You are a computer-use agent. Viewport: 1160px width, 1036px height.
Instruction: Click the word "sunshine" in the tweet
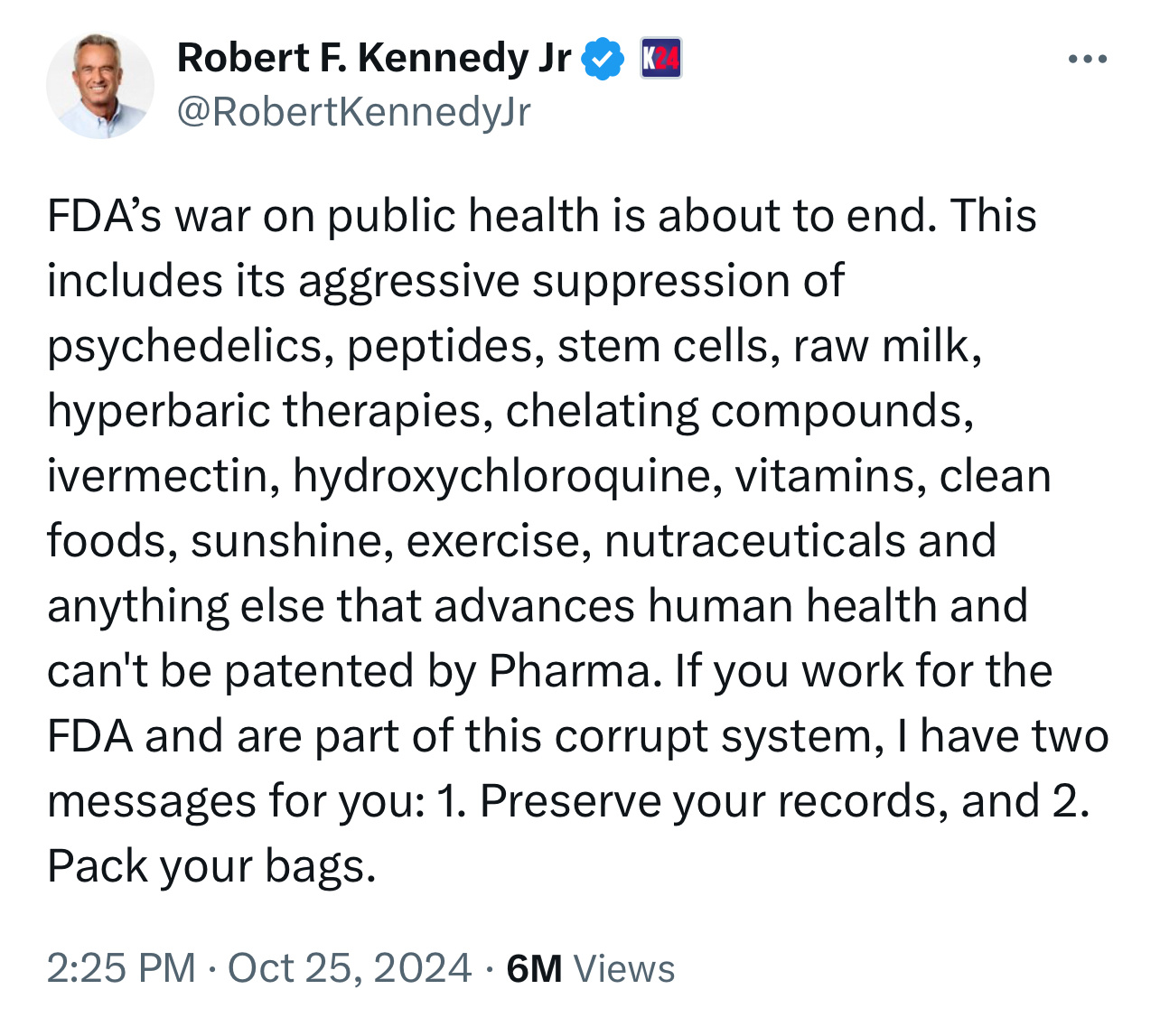pos(291,541)
